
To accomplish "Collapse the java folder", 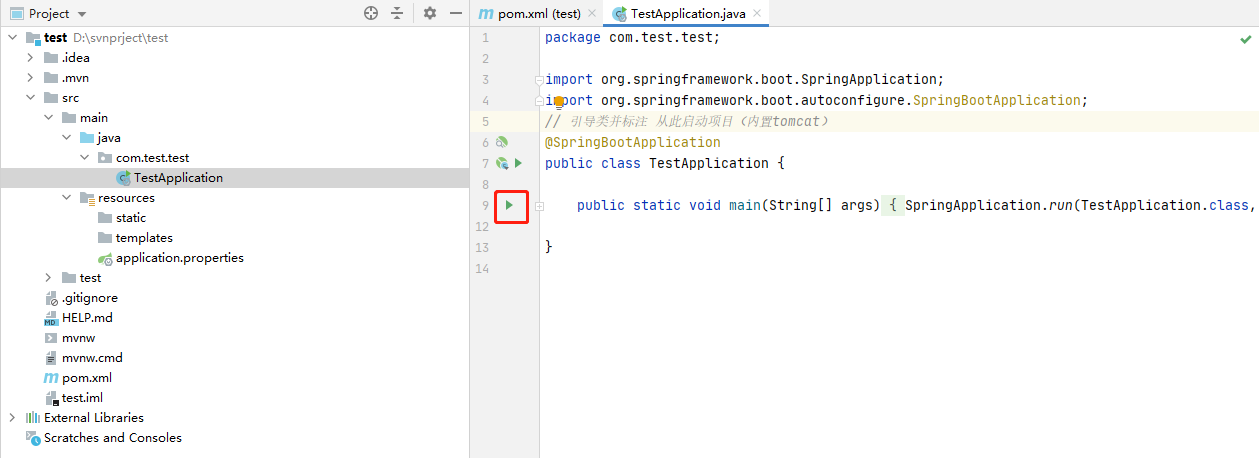I will pyautogui.click(x=67, y=138).
